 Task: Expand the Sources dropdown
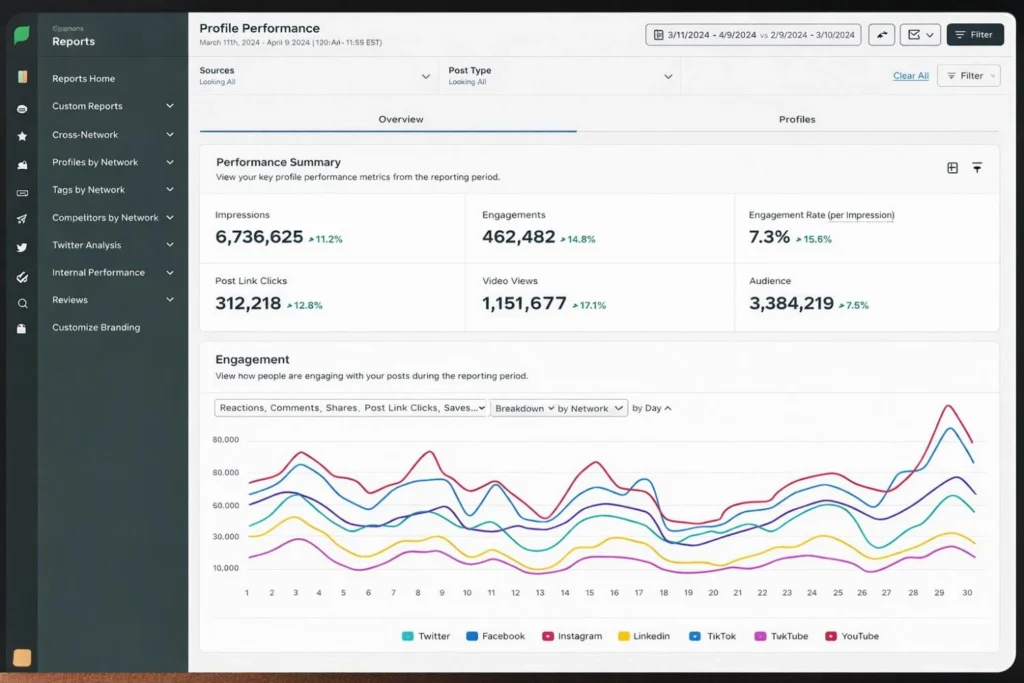pos(317,76)
